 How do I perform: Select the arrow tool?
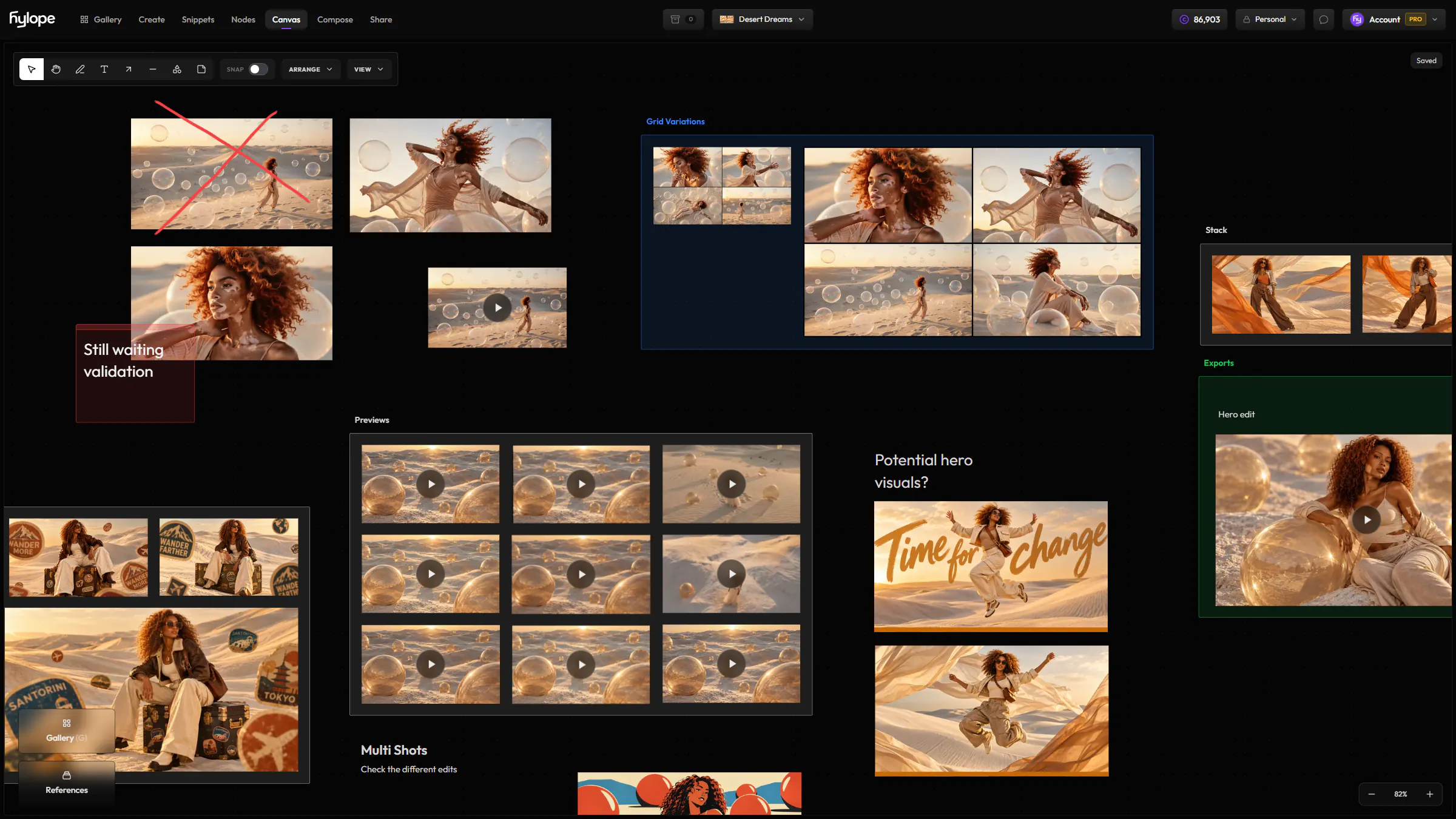(129, 69)
